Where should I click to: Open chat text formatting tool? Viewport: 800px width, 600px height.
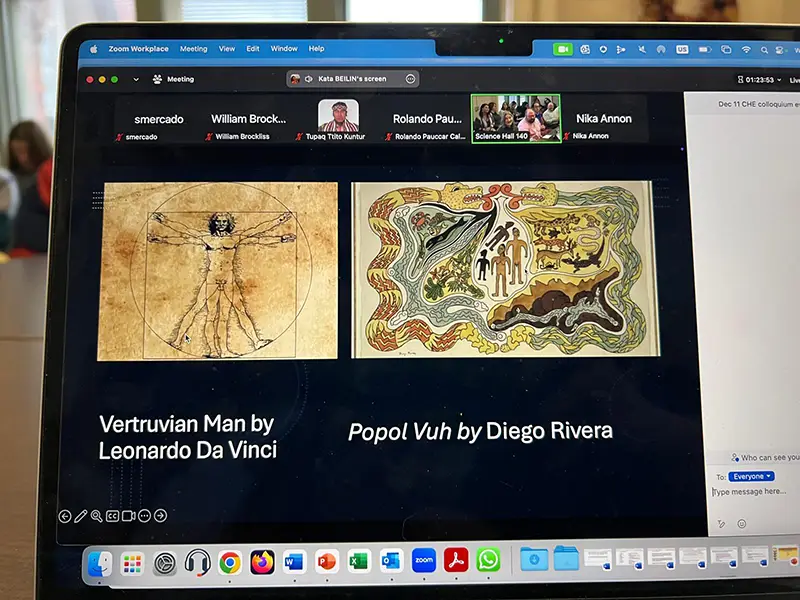click(x=721, y=524)
